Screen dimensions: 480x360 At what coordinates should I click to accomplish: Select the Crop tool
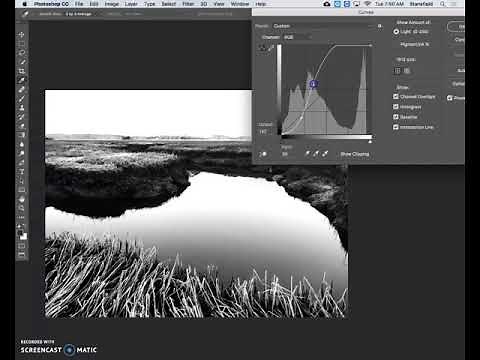(x=22, y=71)
